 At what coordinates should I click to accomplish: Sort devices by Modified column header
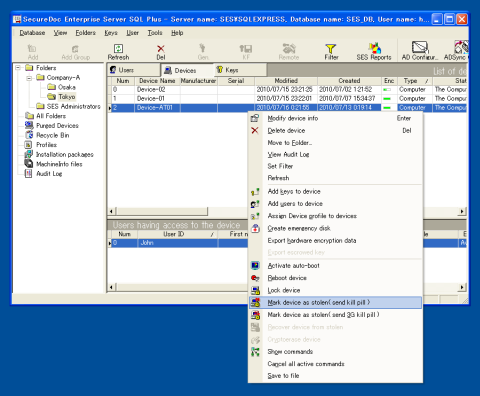[x=286, y=81]
